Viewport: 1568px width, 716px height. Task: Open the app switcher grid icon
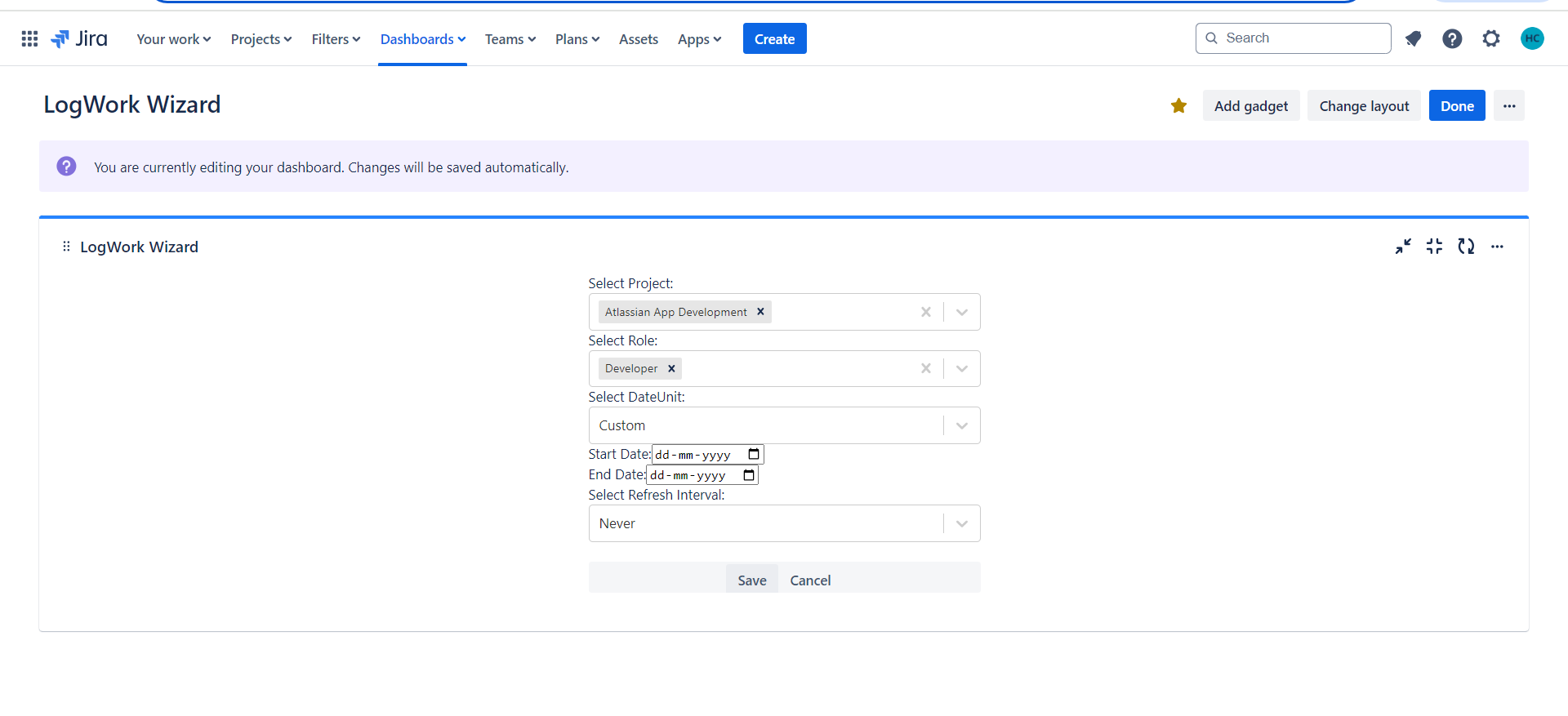29,38
